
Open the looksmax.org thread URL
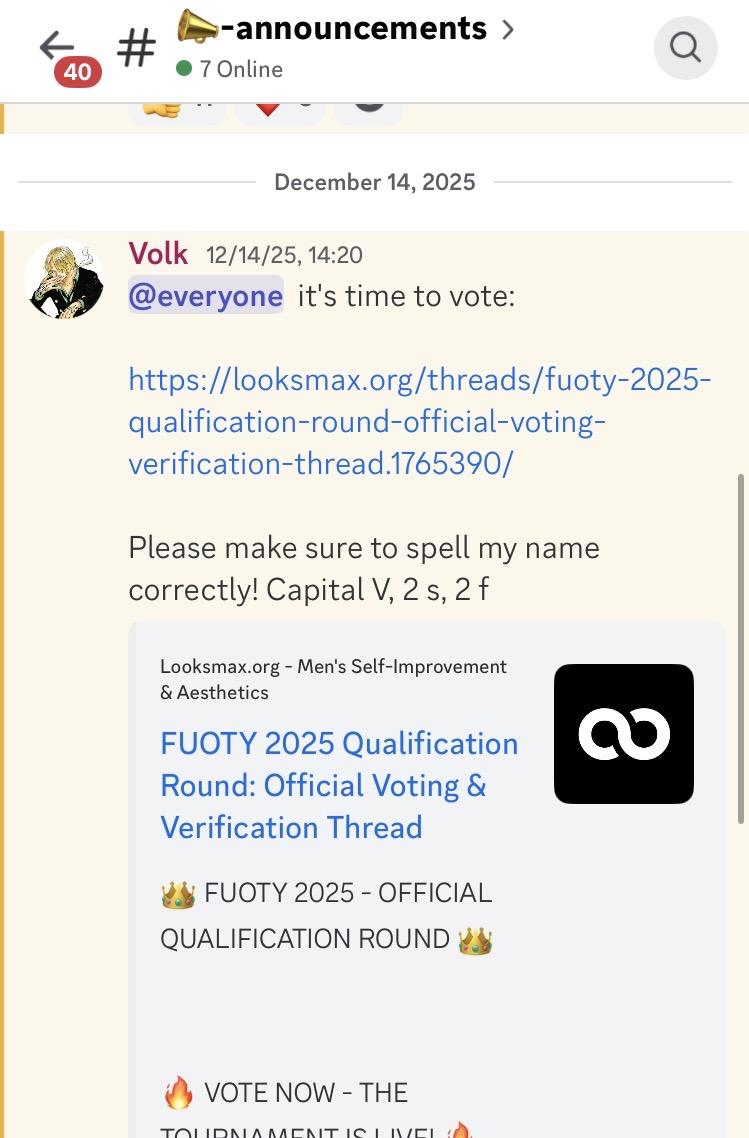420,422
